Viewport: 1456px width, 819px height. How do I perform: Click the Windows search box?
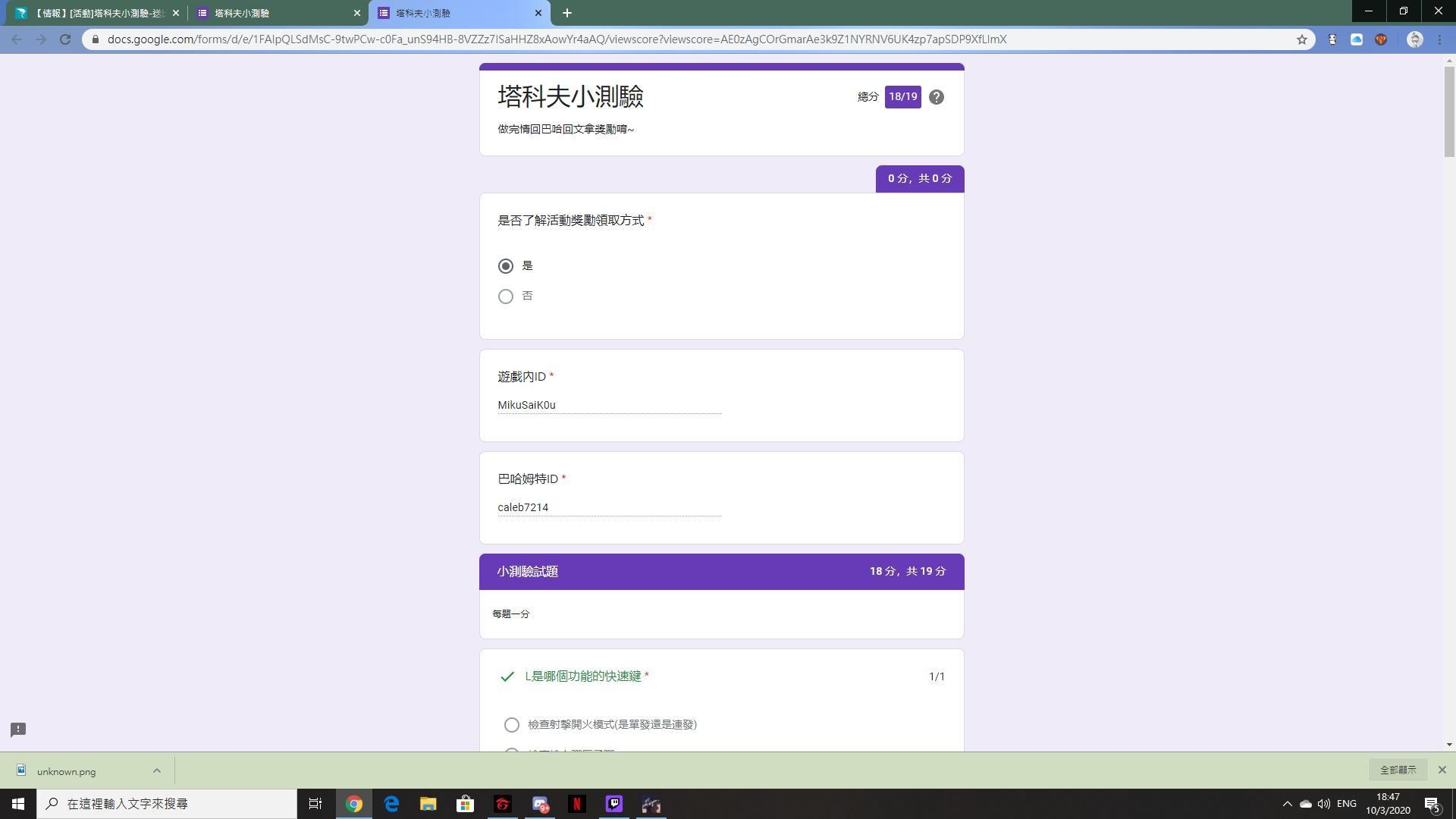click(167, 804)
